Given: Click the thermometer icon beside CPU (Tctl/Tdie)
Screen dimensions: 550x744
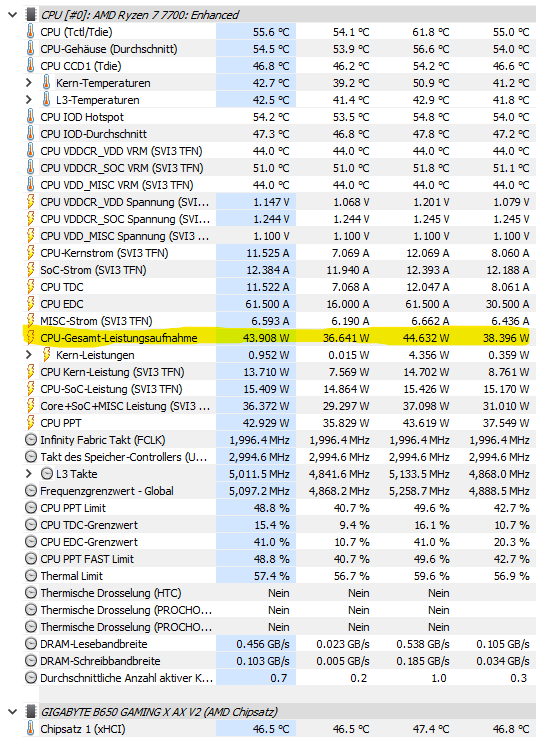Looking at the screenshot, I should click(30, 32).
